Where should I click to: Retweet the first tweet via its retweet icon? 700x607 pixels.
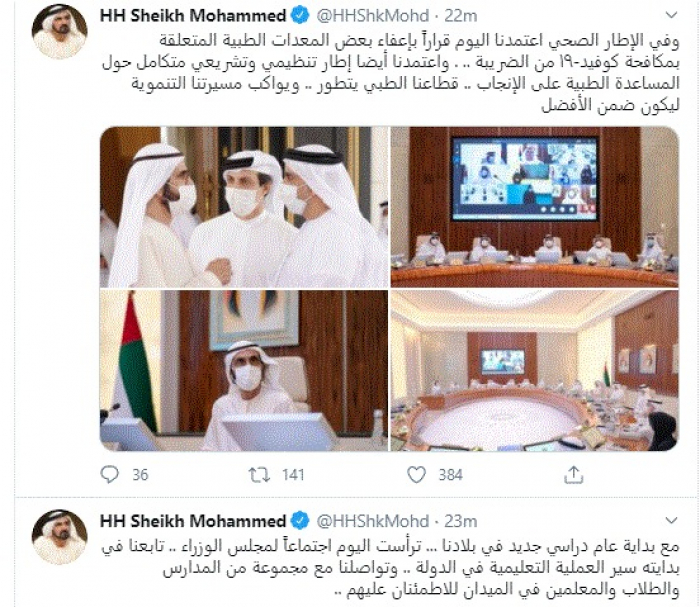coord(259,475)
